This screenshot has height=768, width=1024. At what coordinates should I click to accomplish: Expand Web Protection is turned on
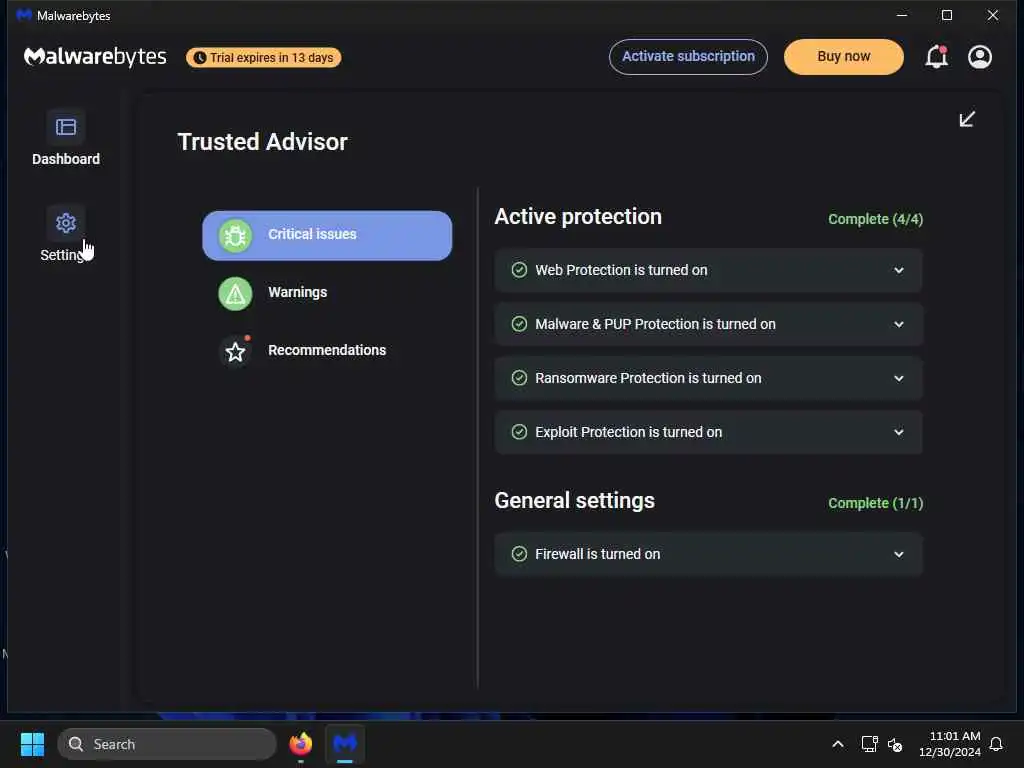[x=708, y=270]
